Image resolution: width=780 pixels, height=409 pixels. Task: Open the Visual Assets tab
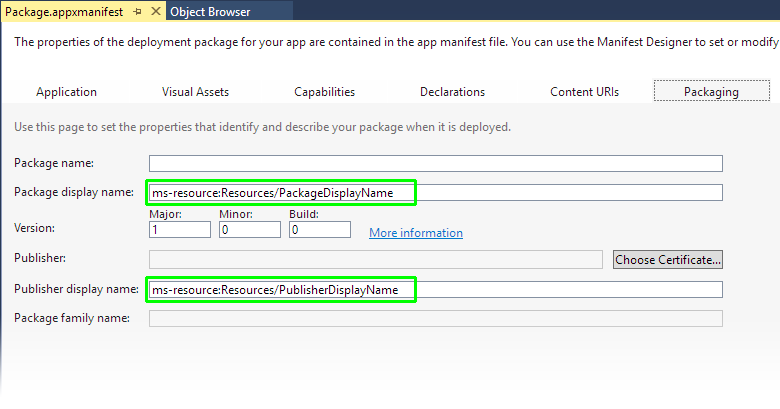coord(195,91)
